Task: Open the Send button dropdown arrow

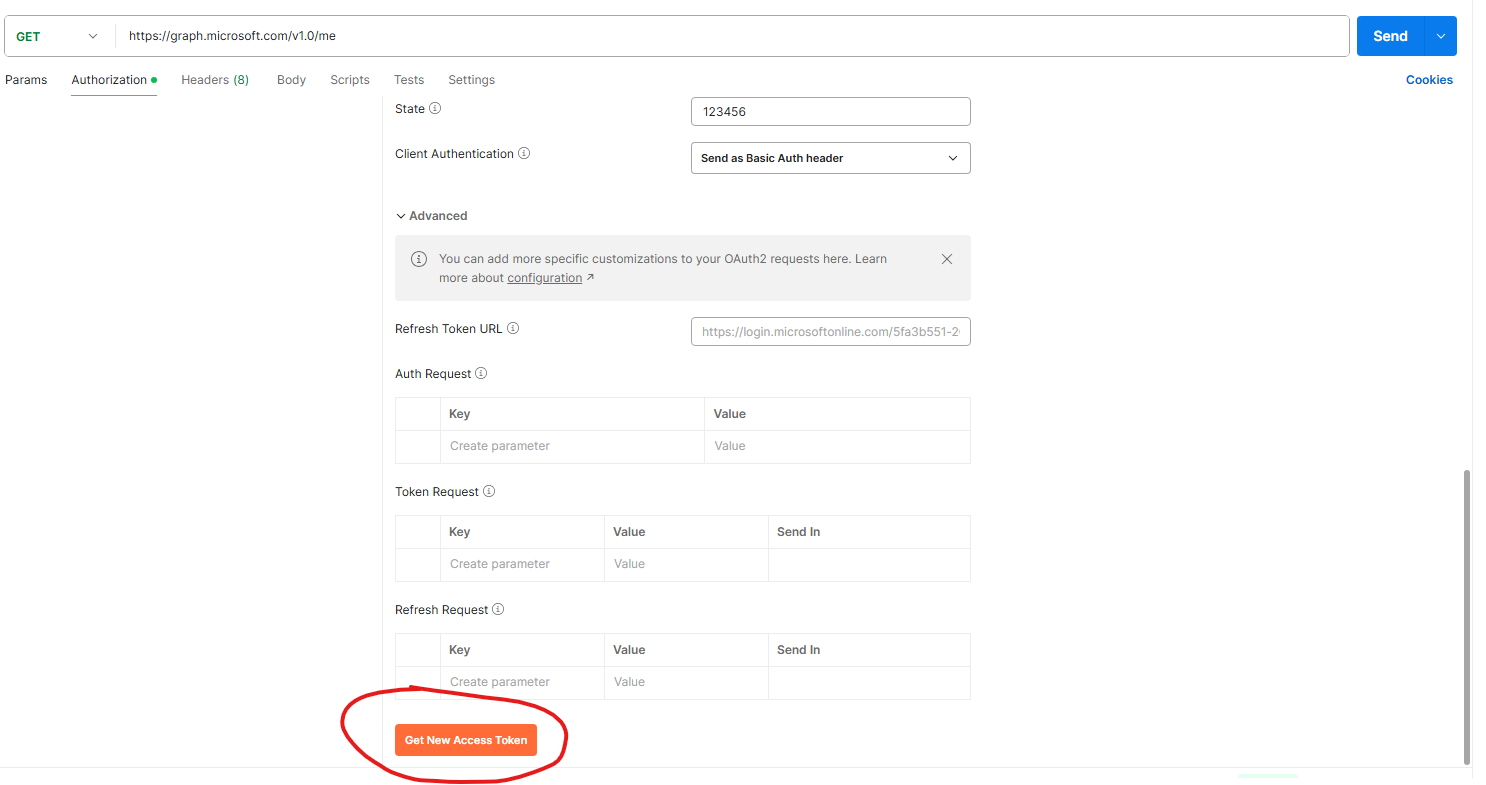Action: pyautogui.click(x=1441, y=35)
